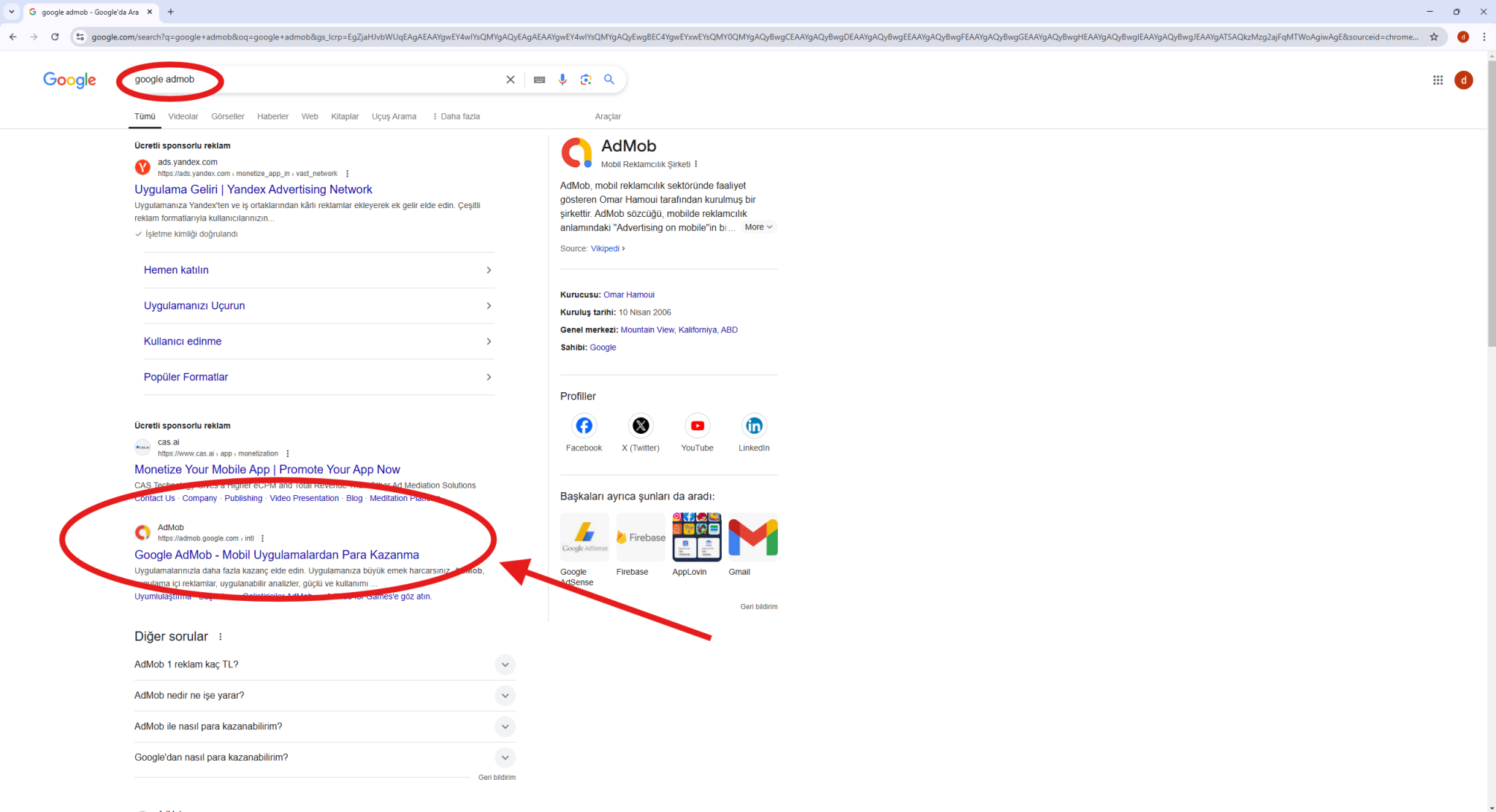1496x812 pixels.
Task: Open AdMob's LinkedIn profile icon
Action: 754,426
